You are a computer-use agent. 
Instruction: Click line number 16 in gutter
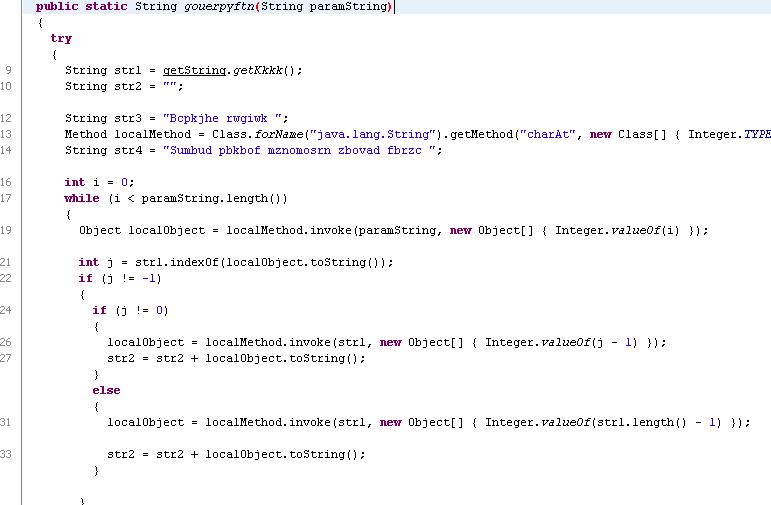(6, 182)
